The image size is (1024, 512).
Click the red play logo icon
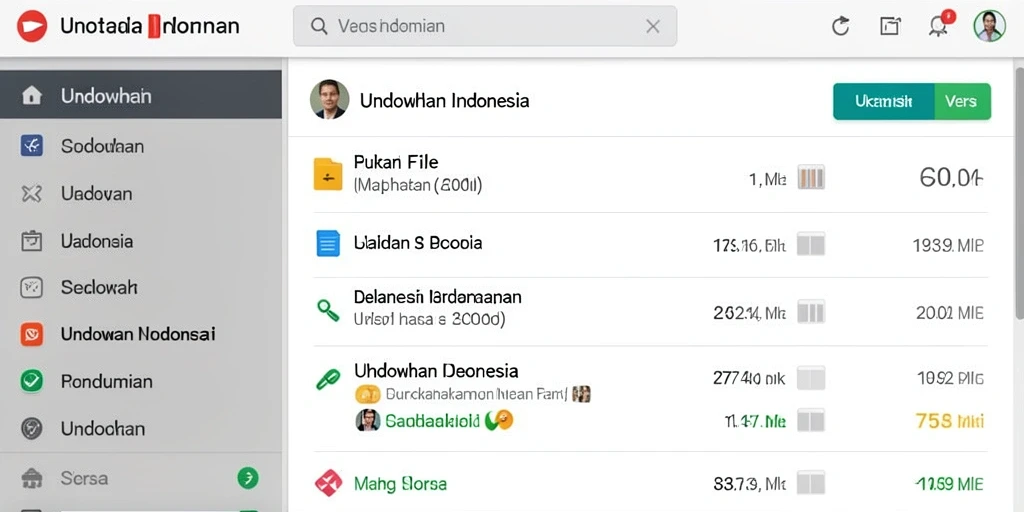[x=31, y=26]
